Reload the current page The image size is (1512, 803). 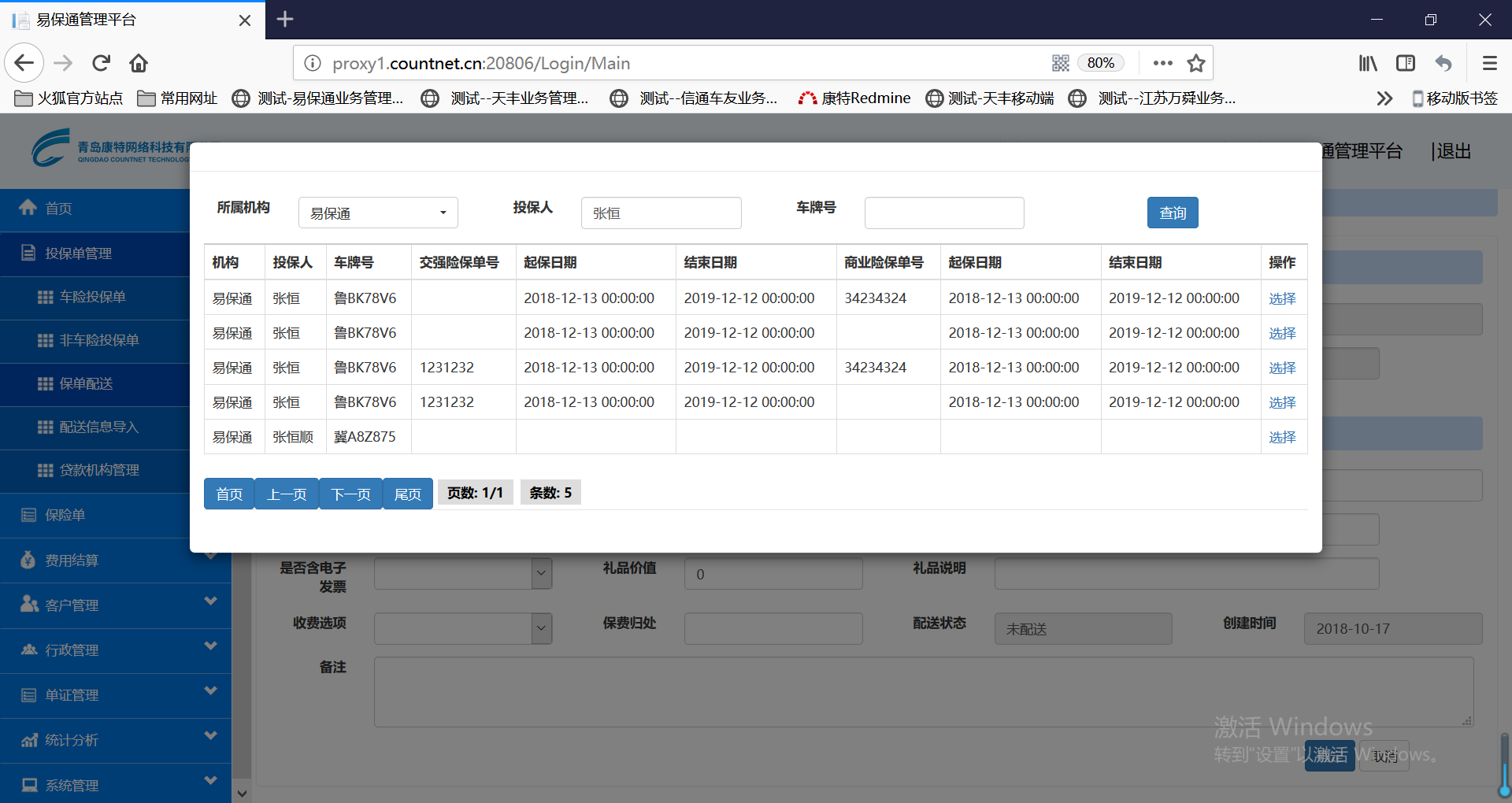pyautogui.click(x=102, y=63)
